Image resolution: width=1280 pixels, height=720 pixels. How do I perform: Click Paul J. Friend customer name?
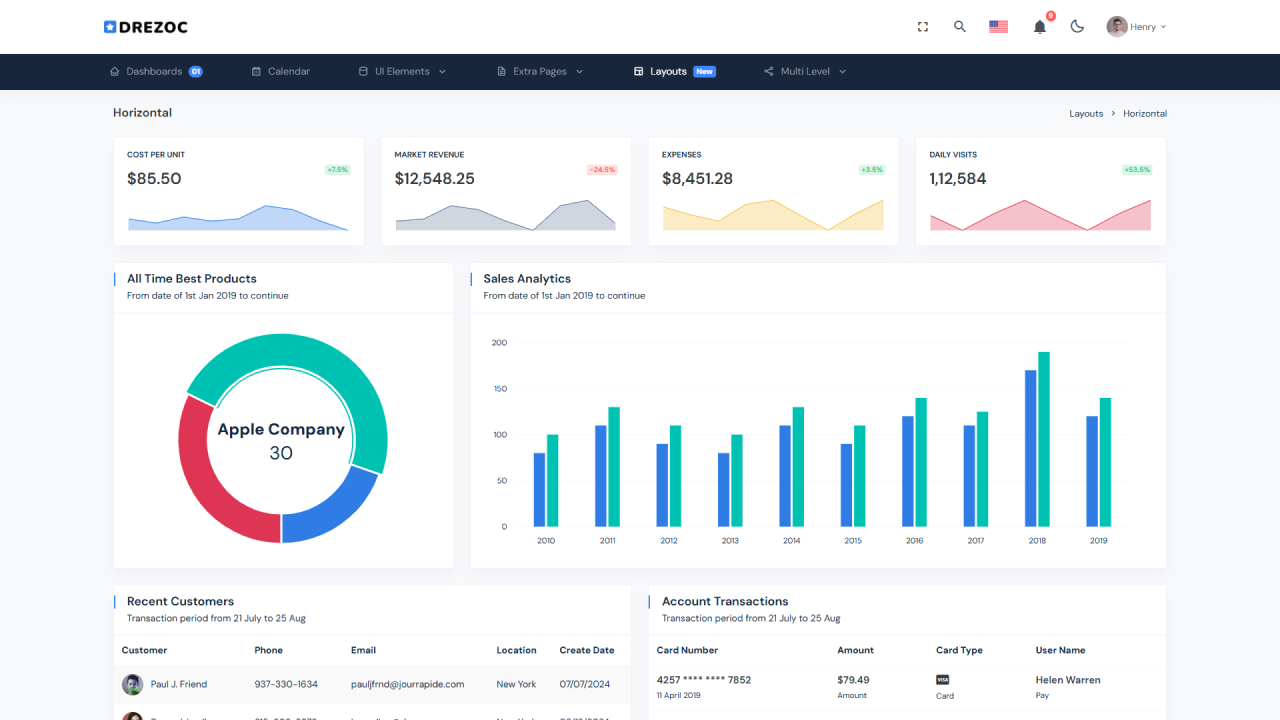[x=179, y=684]
